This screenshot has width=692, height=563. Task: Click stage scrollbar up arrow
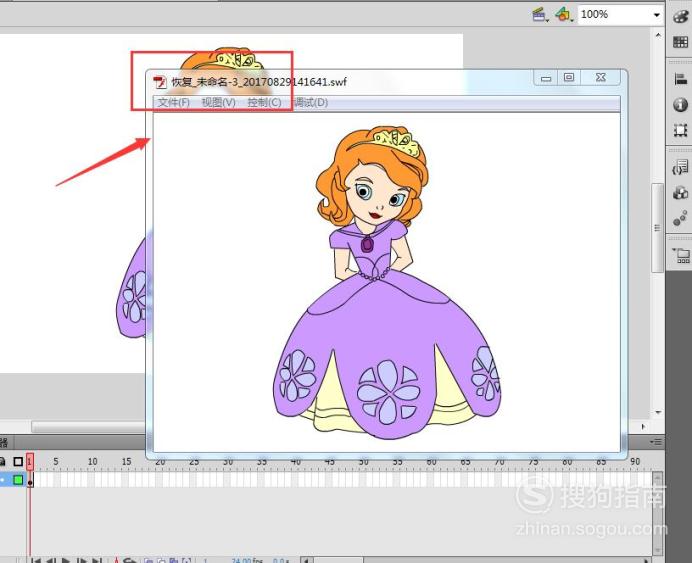658,36
